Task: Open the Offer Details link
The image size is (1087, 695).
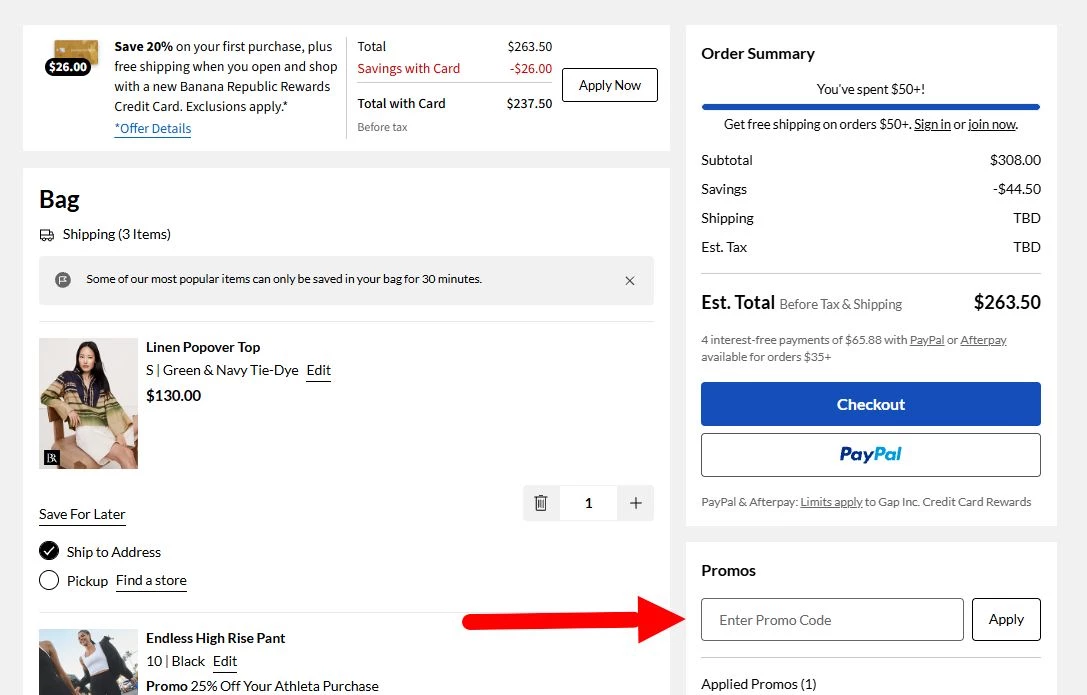Action: [x=152, y=128]
